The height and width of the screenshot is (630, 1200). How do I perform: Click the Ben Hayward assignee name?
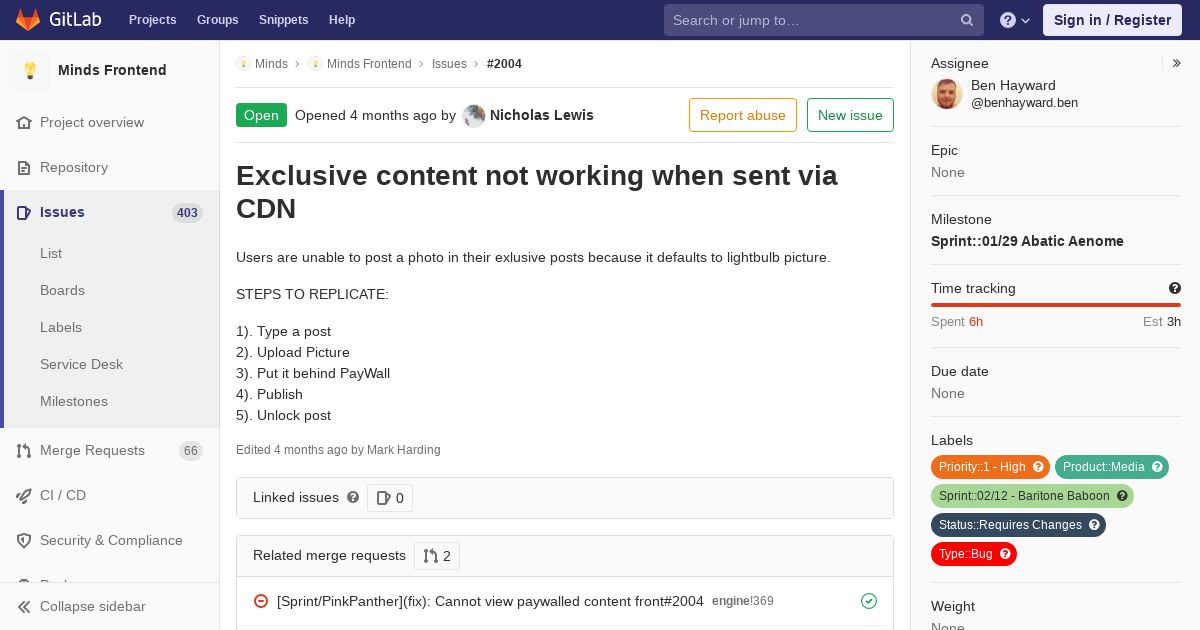pyautogui.click(x=1013, y=85)
